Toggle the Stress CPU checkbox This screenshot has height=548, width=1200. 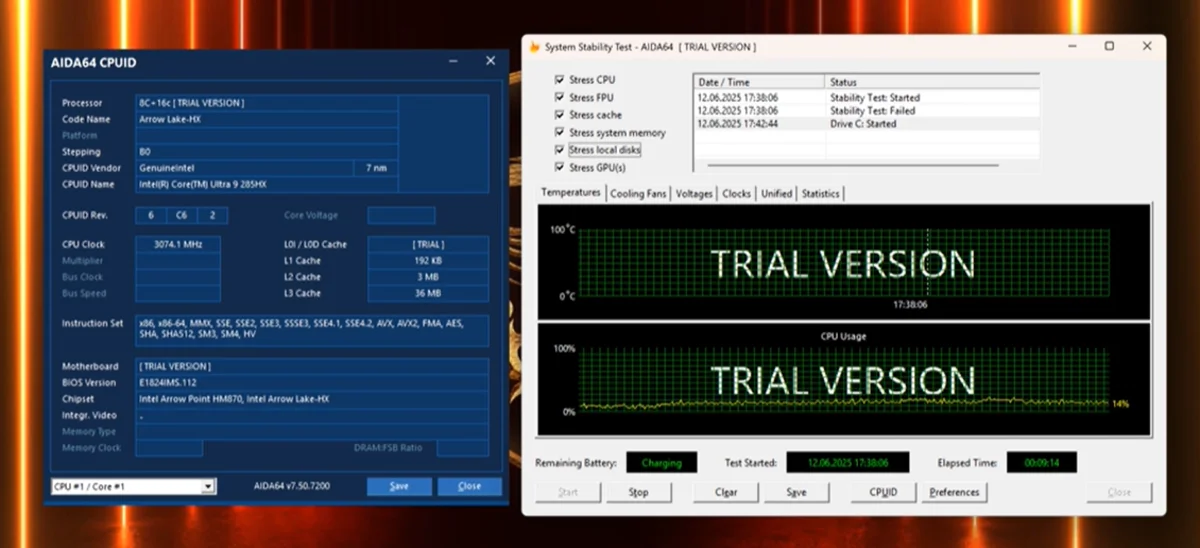[x=560, y=80]
